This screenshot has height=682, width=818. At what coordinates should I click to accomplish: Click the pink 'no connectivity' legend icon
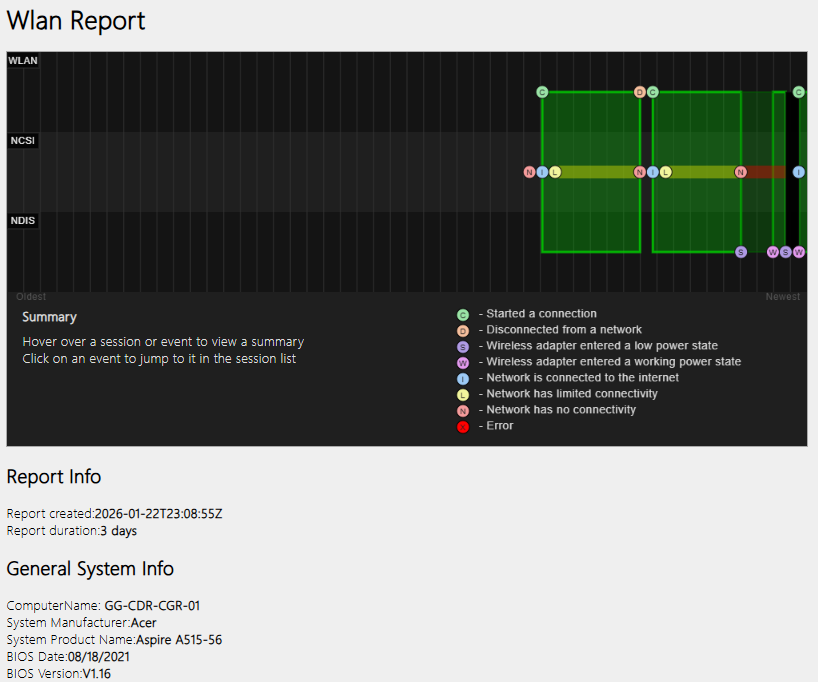point(462,410)
